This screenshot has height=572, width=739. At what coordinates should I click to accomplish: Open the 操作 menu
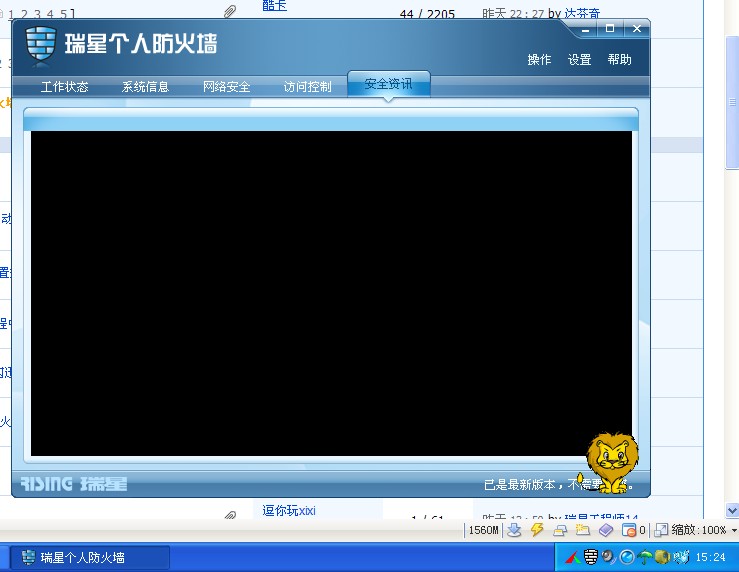click(539, 59)
